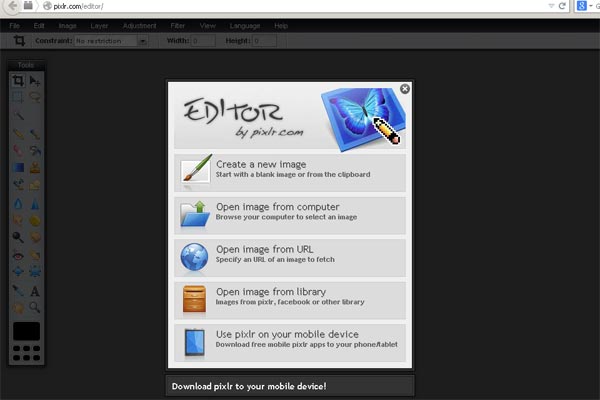Select the rectangular Marquee tool
600x400 pixels.
18,98
